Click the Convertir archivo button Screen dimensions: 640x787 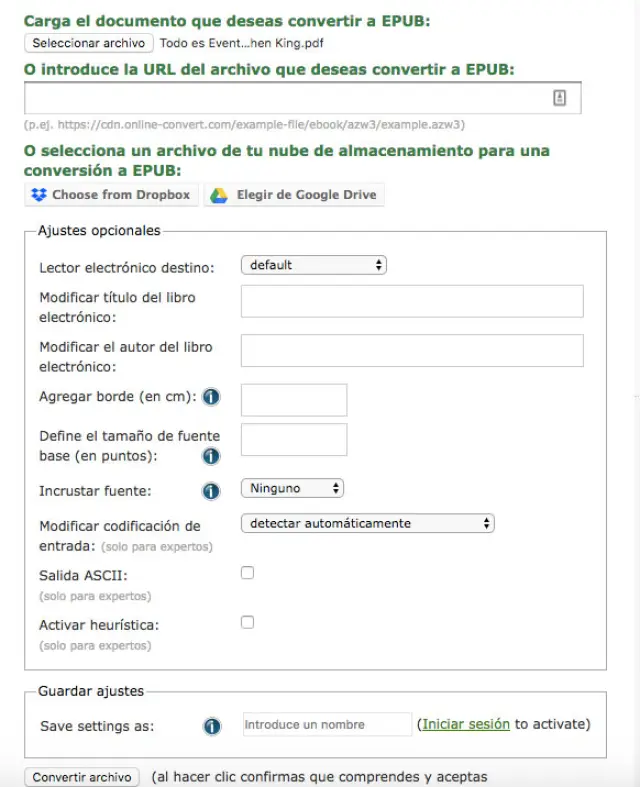click(82, 777)
